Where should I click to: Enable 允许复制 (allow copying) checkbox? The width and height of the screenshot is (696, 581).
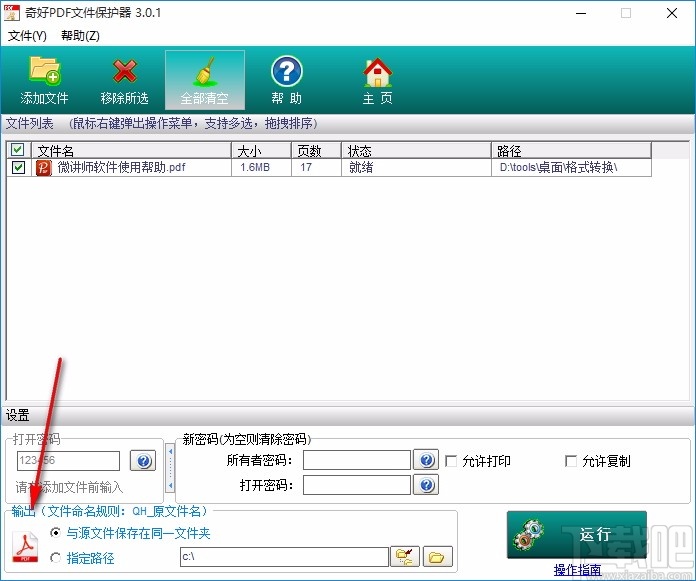(571, 461)
